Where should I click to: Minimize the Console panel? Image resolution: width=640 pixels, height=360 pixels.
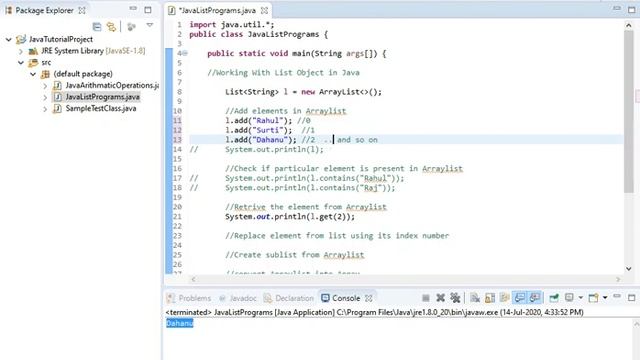click(x=617, y=296)
